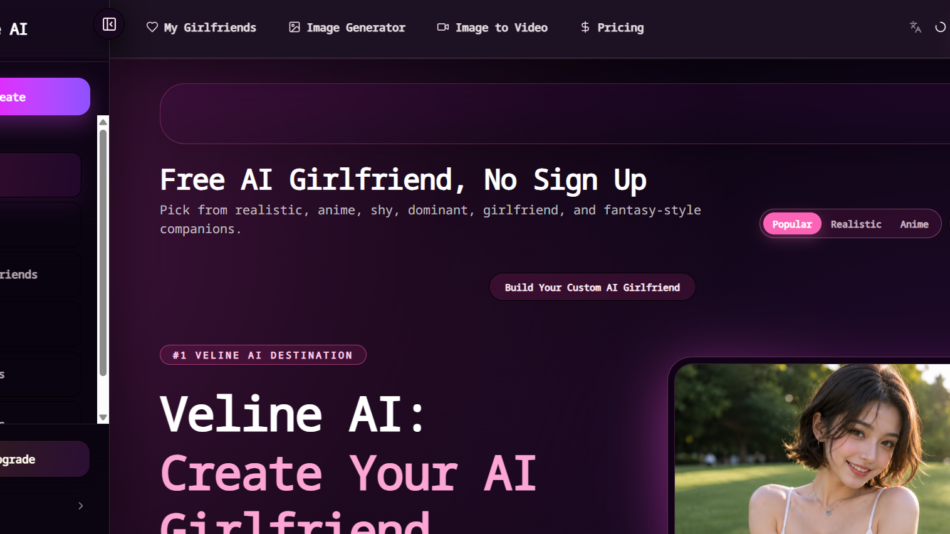The image size is (950, 534).
Task: Select the Popular filter tab
Action: click(x=791, y=224)
